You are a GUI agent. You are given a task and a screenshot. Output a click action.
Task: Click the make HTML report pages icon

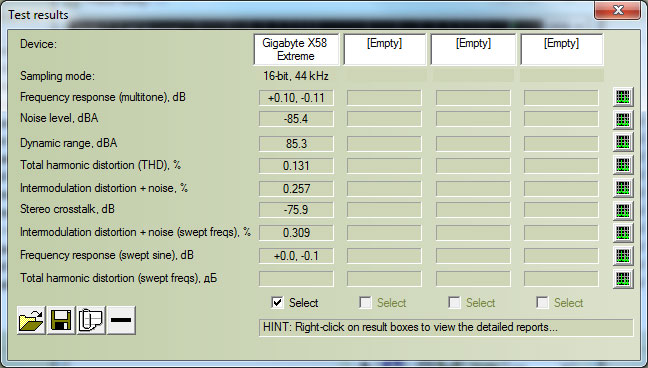[x=91, y=320]
